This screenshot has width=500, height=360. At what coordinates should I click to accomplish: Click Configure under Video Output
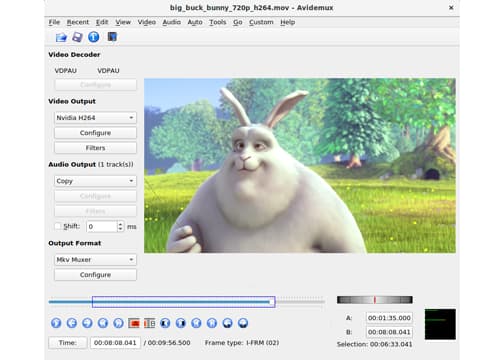95,133
